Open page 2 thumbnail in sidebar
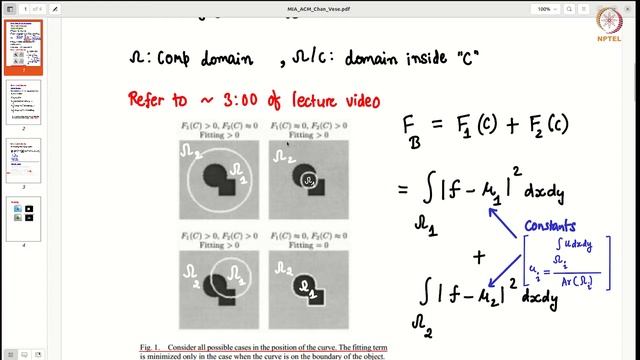This screenshot has height=360, width=640. [24, 102]
